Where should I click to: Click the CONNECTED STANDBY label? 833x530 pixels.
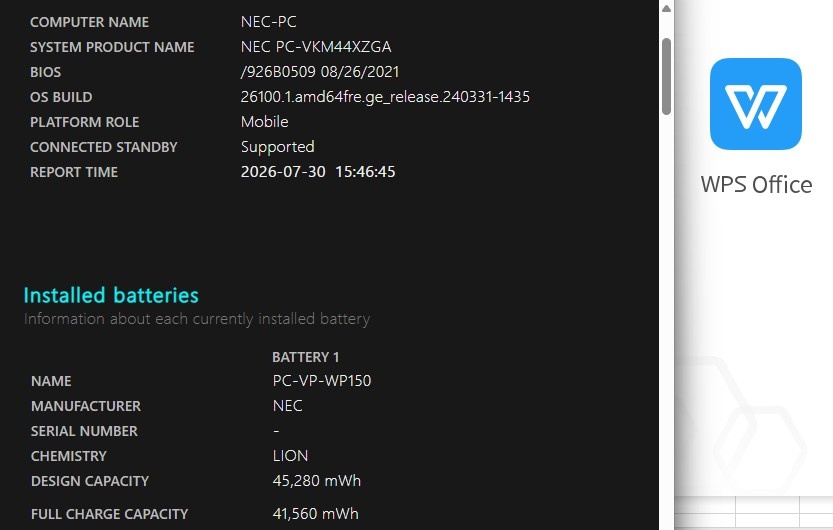click(104, 147)
